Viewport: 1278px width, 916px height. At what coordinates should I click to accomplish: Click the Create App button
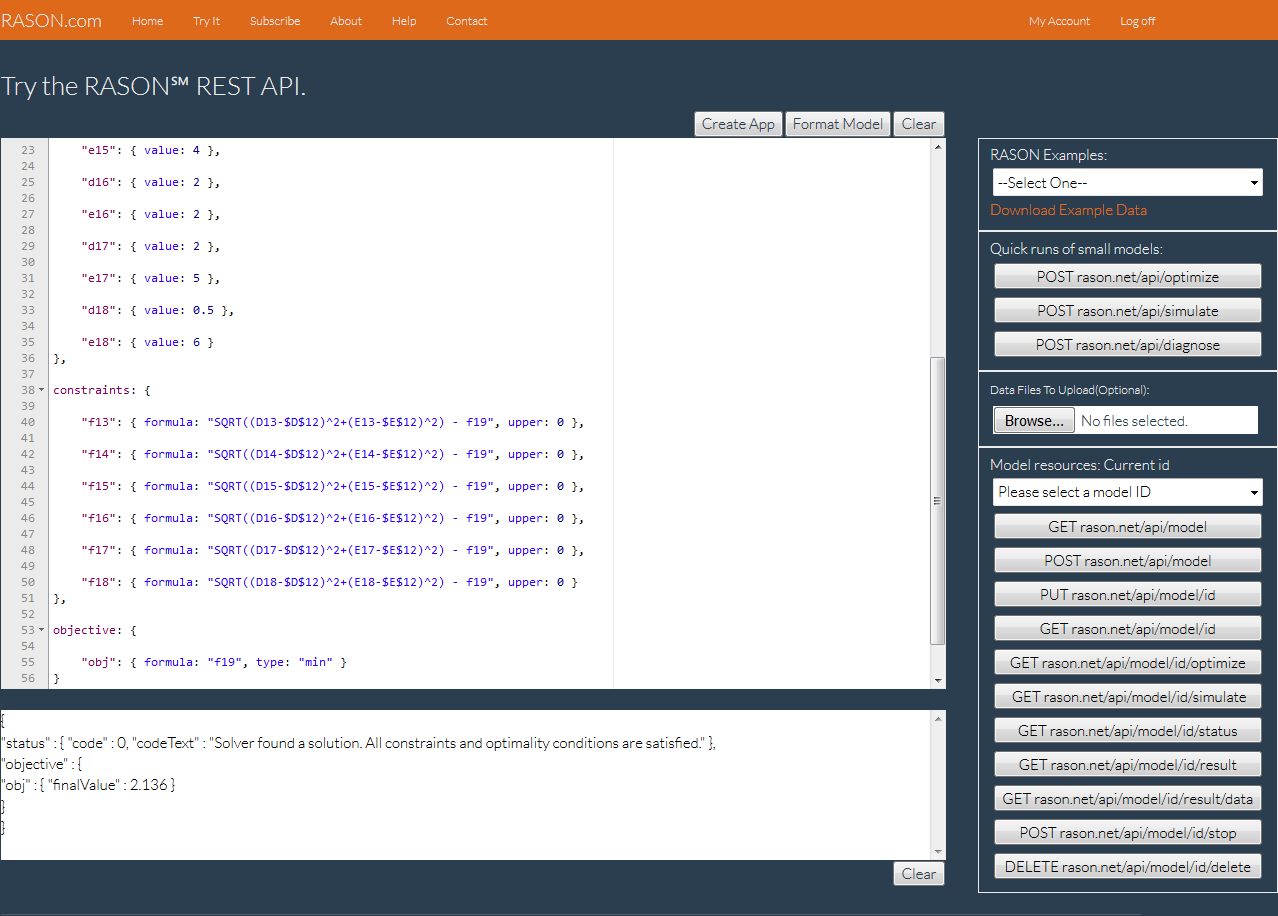(x=738, y=124)
